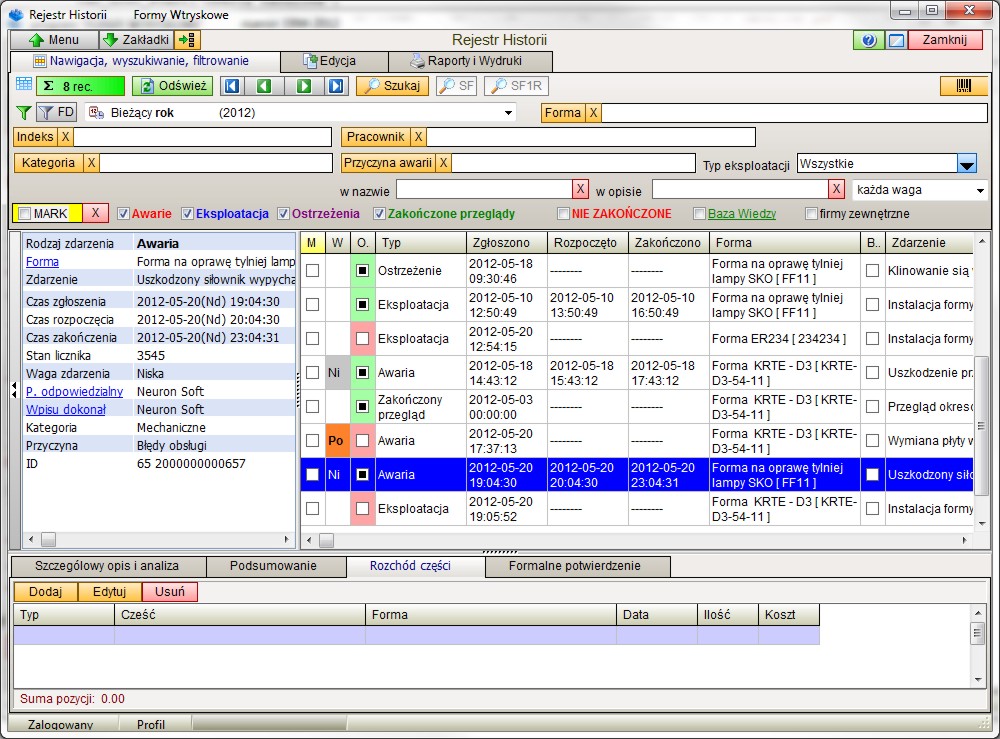The height and width of the screenshot is (739, 1000).
Task: Click the 'w opisie' text field
Action: point(740,189)
